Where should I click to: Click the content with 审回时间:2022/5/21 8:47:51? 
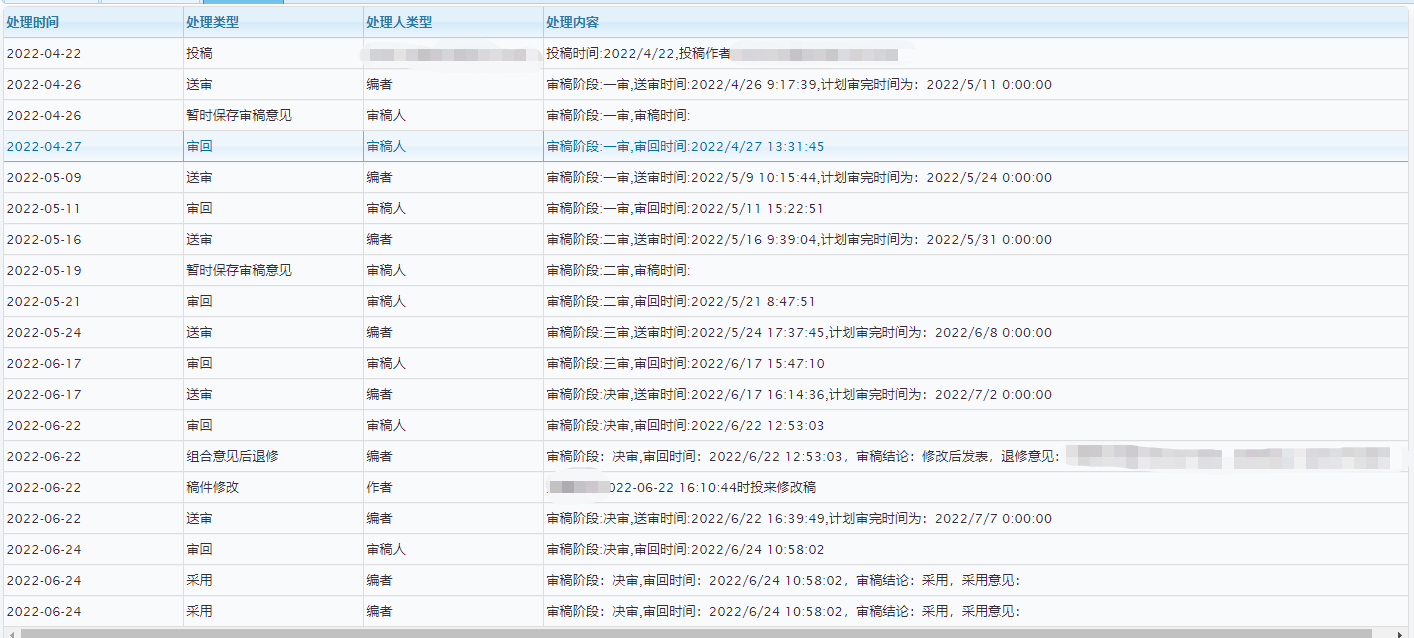(681, 302)
